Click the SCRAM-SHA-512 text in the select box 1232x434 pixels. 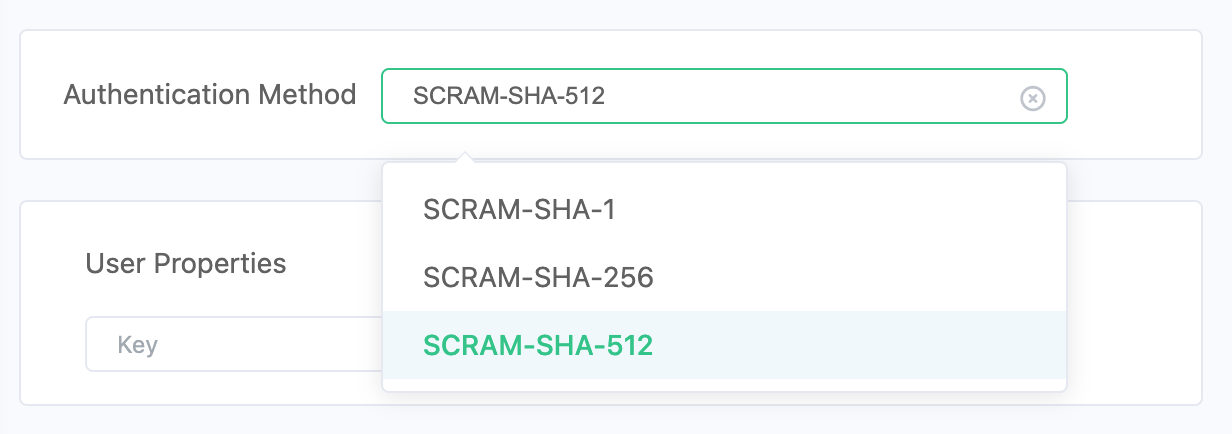pos(509,97)
